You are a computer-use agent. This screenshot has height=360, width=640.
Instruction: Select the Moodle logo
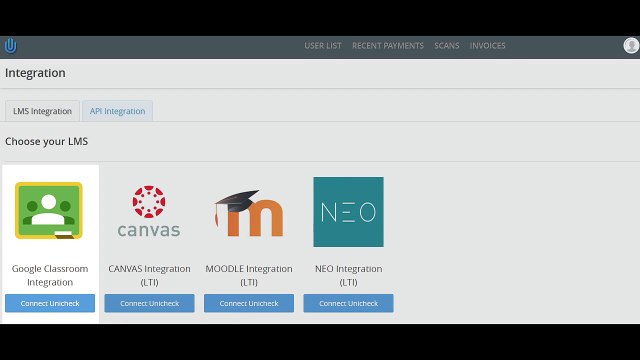pos(249,213)
